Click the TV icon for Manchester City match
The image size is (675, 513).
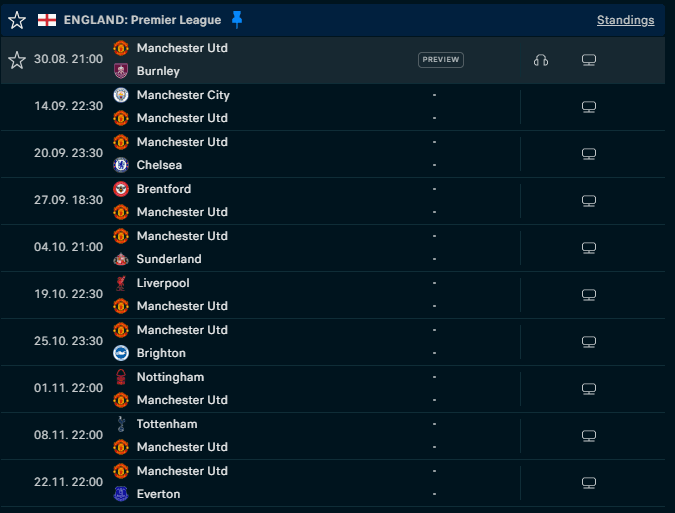pyautogui.click(x=589, y=107)
